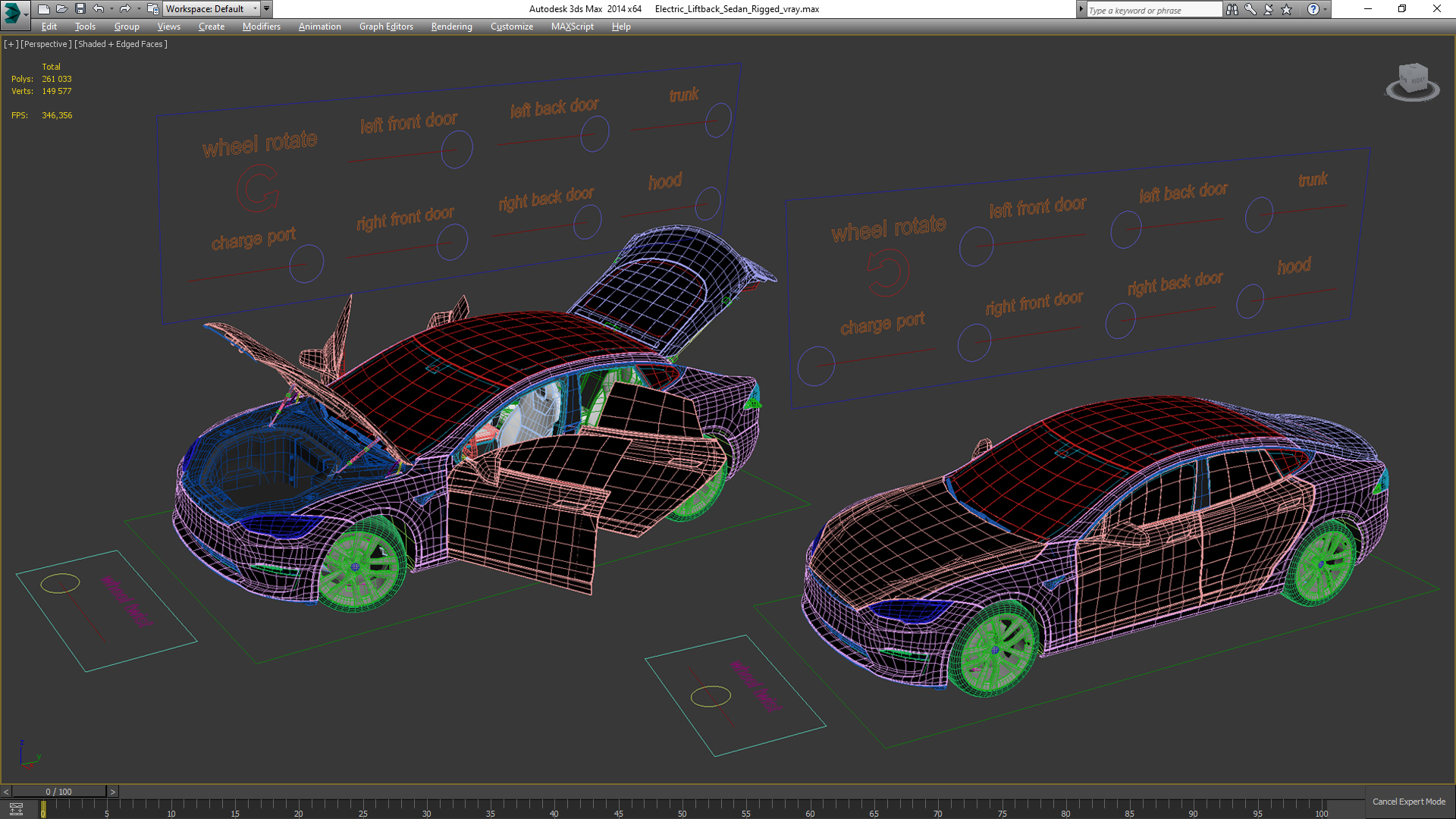Click left panel's right back door circle
Image resolution: width=1456 pixels, height=819 pixels.
[x=588, y=222]
